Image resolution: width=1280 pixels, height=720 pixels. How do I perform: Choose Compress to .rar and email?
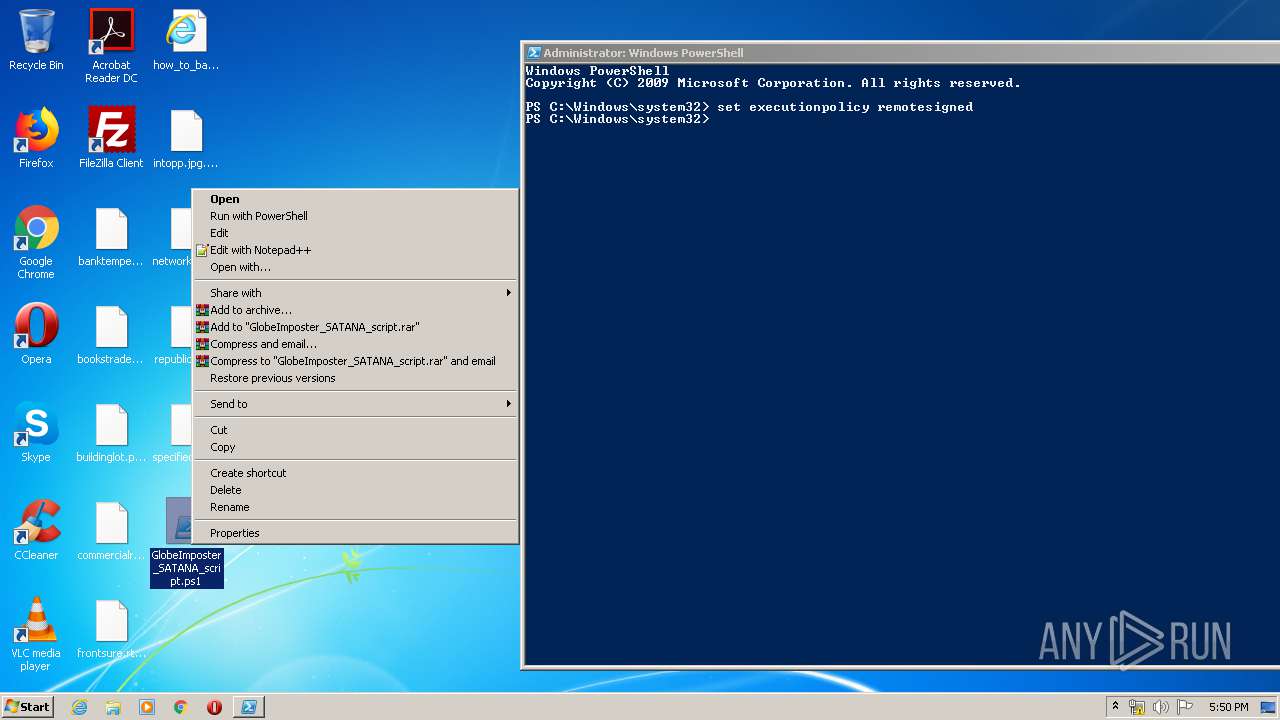[355, 361]
